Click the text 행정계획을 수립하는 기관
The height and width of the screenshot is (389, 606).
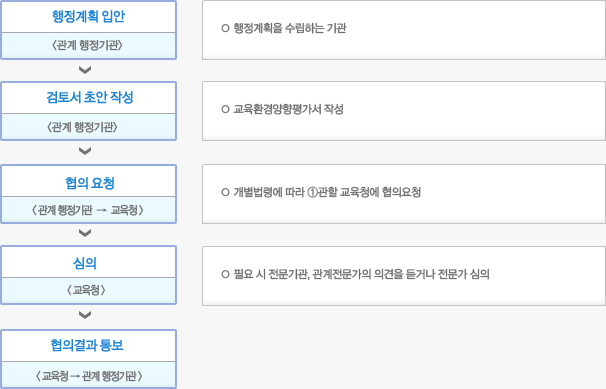point(290,28)
